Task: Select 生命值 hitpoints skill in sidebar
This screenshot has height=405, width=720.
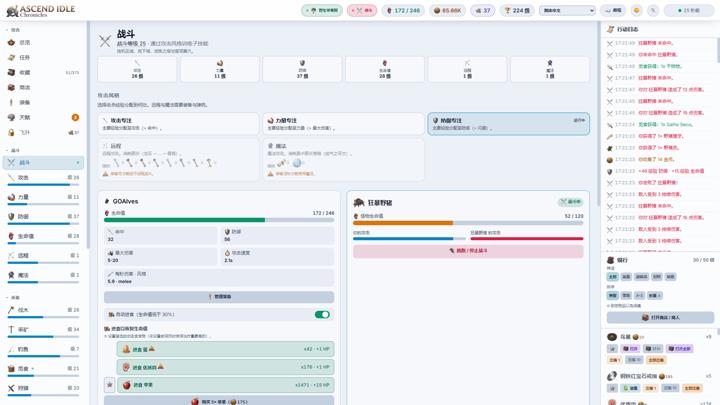Action: (43, 236)
